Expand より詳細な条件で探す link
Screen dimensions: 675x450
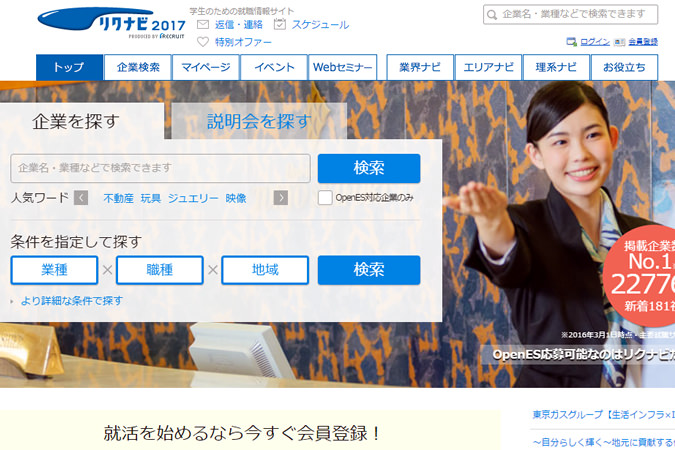[71, 301]
